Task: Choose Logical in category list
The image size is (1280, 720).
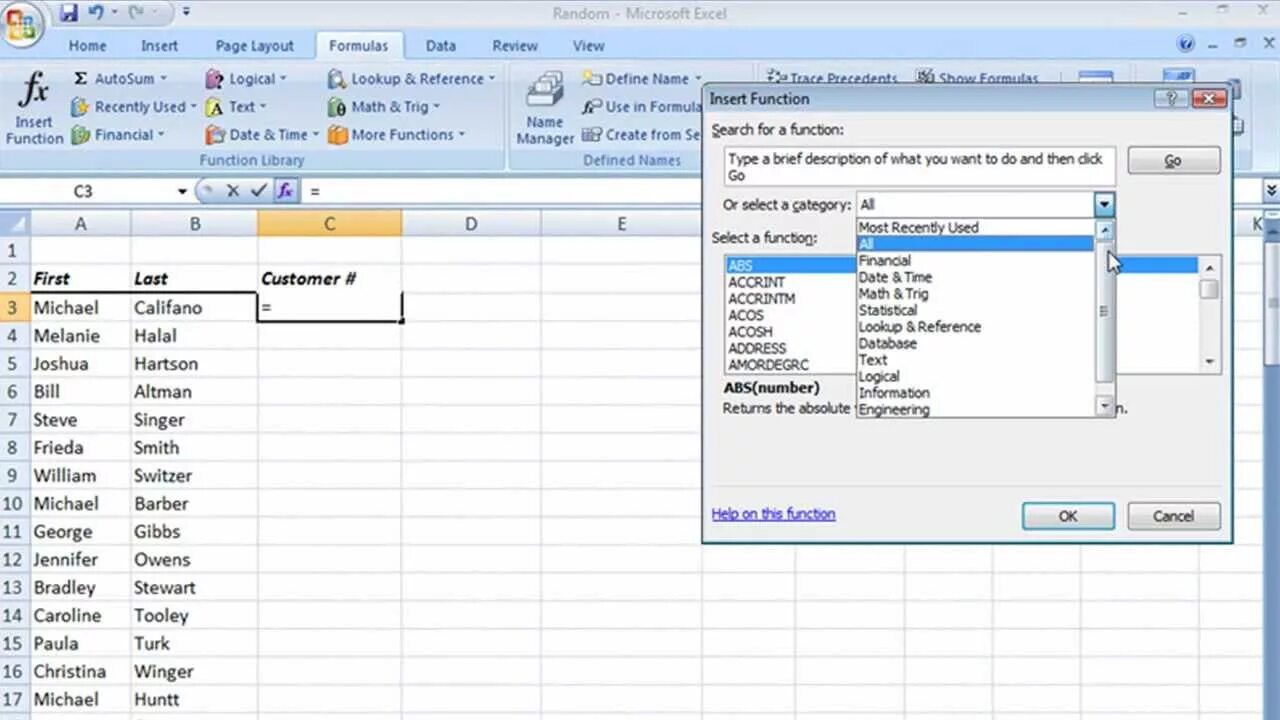Action: point(975,376)
